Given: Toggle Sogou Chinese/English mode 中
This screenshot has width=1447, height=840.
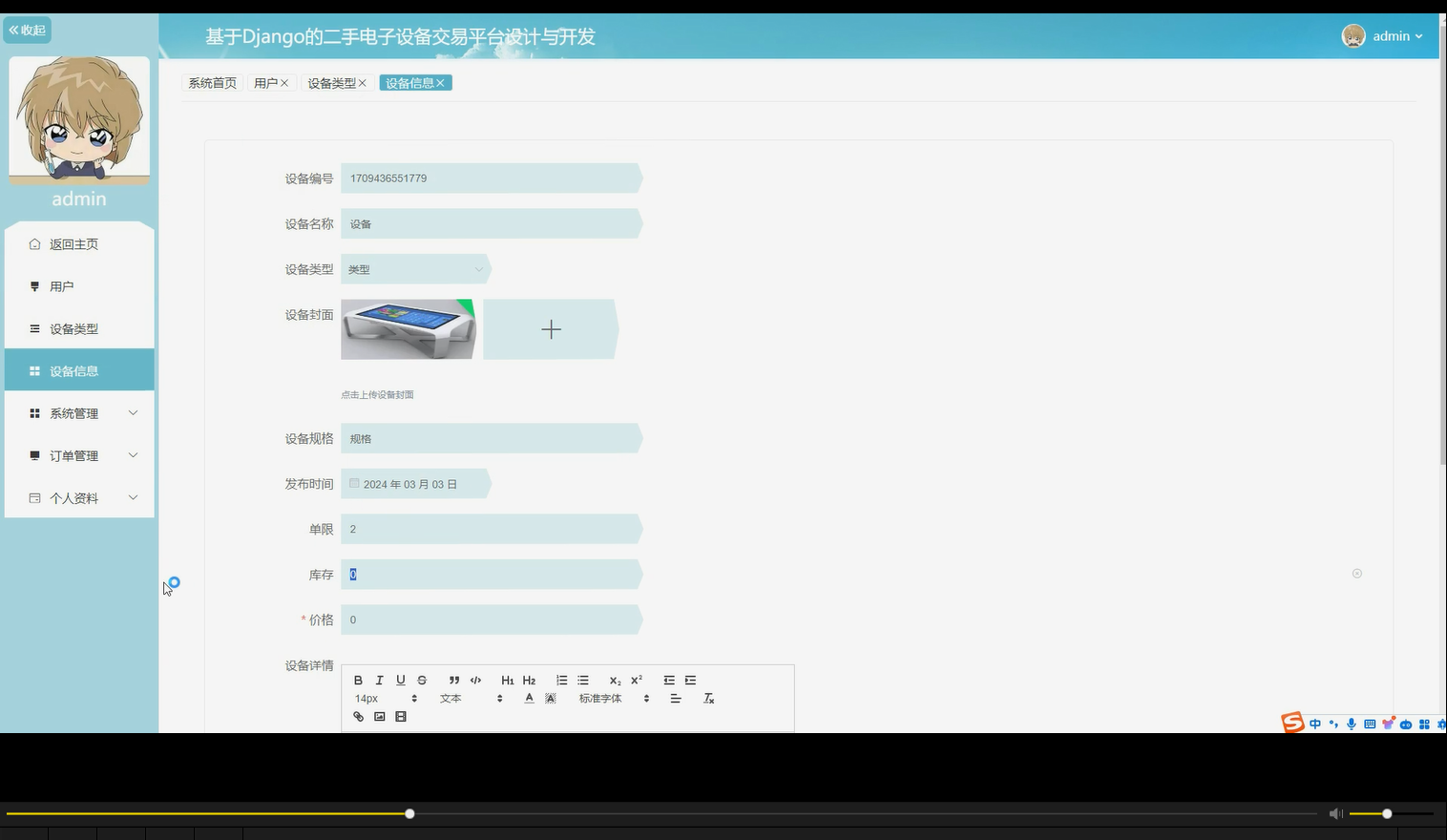Looking at the screenshot, I should coord(1315,724).
